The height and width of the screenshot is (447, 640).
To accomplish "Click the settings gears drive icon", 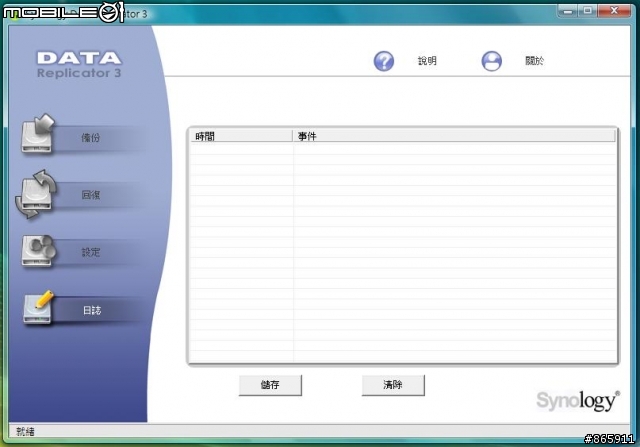I will point(38,251).
